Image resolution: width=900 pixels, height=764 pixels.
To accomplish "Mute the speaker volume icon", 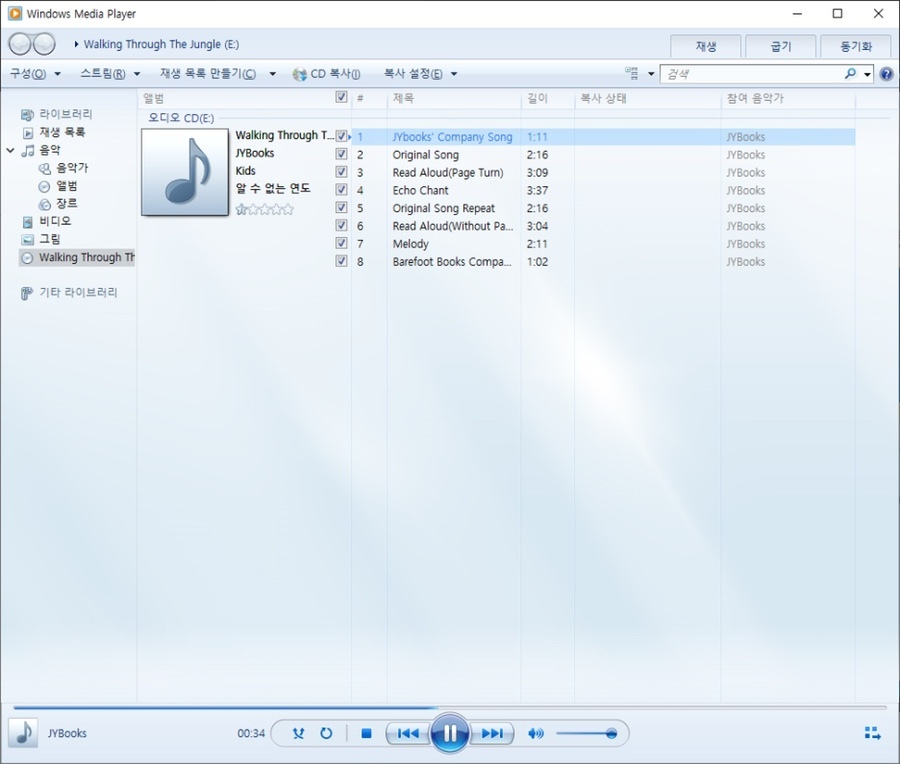I will [536, 733].
